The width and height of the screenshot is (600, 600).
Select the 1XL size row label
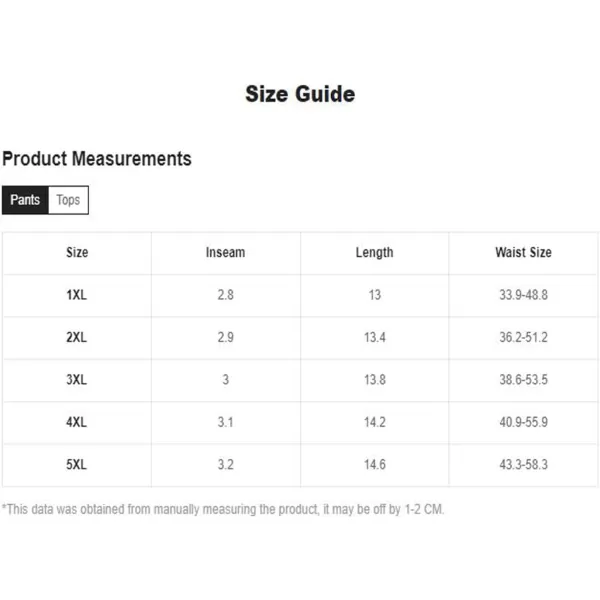[77, 295]
